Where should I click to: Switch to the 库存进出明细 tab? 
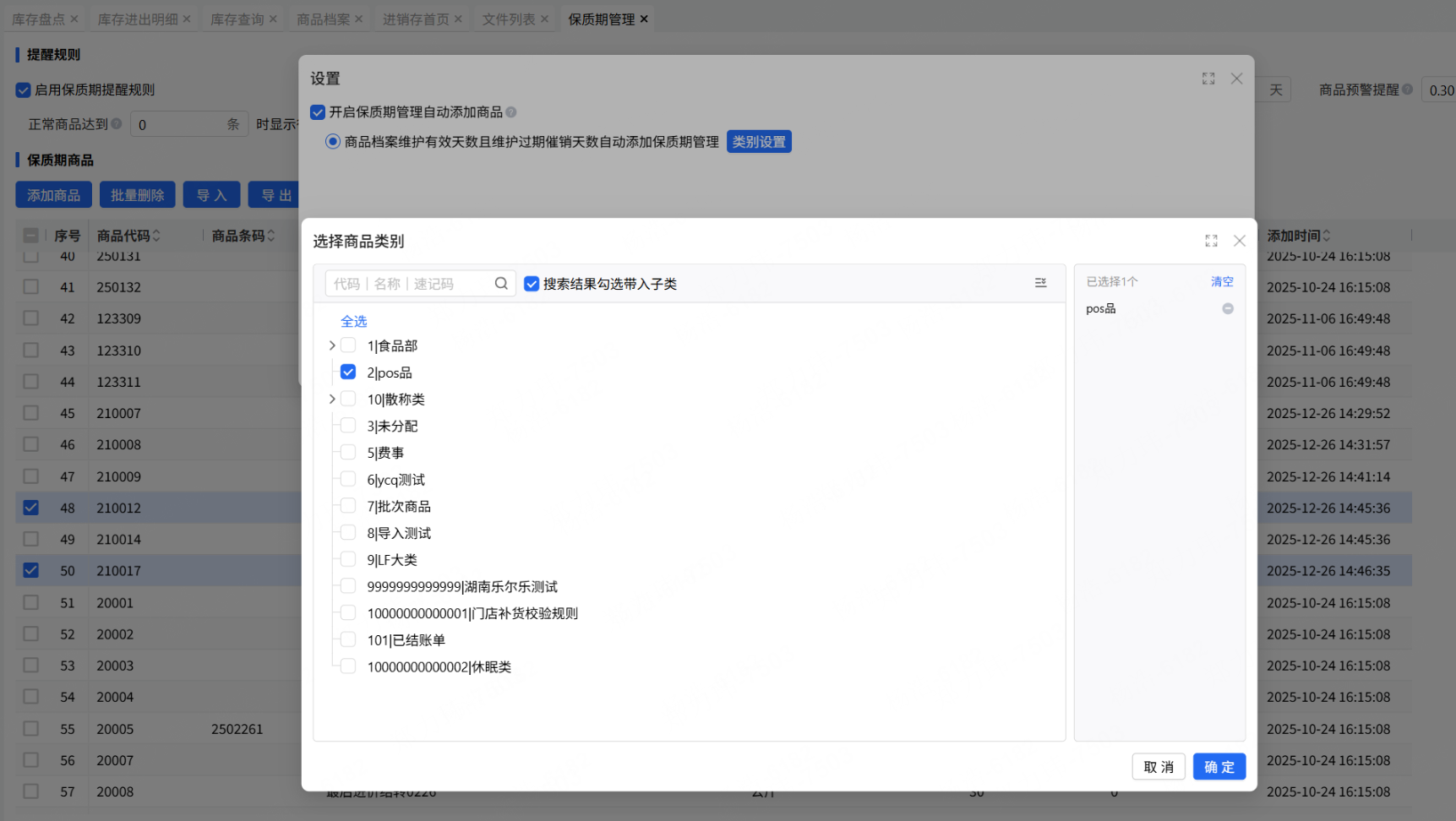pyautogui.click(x=138, y=19)
